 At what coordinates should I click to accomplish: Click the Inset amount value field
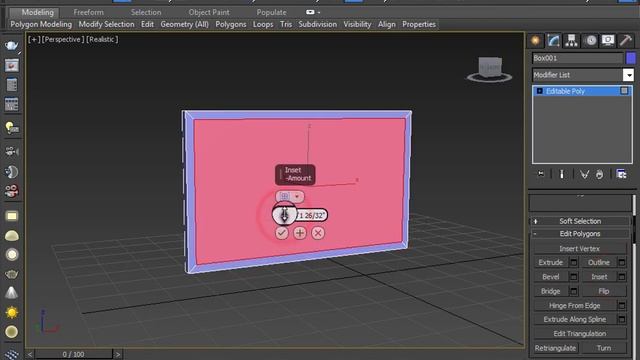311,215
